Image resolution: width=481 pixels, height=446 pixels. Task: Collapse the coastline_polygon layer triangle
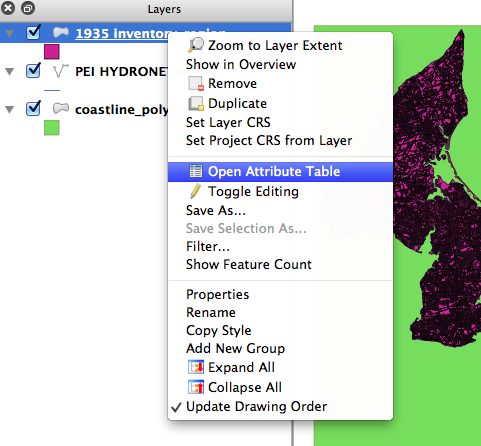[10, 109]
